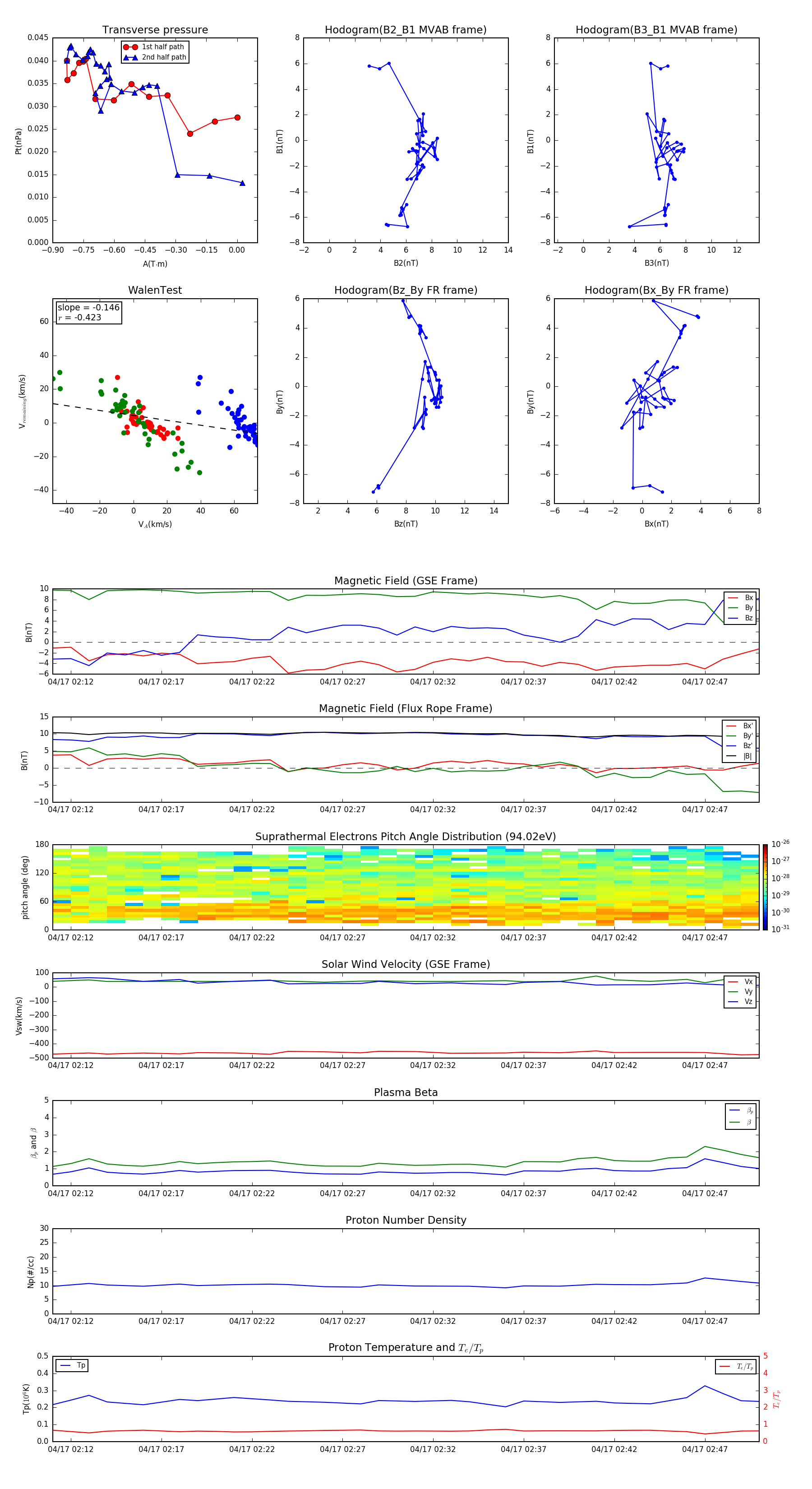Viewport: 812px width, 1489px height.
Task: Click 'pitch angle (deg)' axis label
Action: click(x=25, y=887)
